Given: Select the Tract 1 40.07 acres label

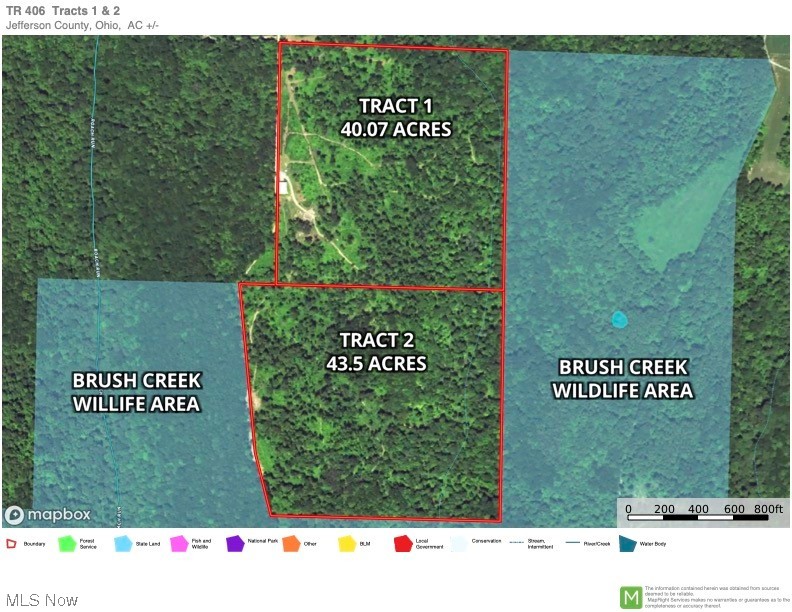Looking at the screenshot, I should point(395,118).
